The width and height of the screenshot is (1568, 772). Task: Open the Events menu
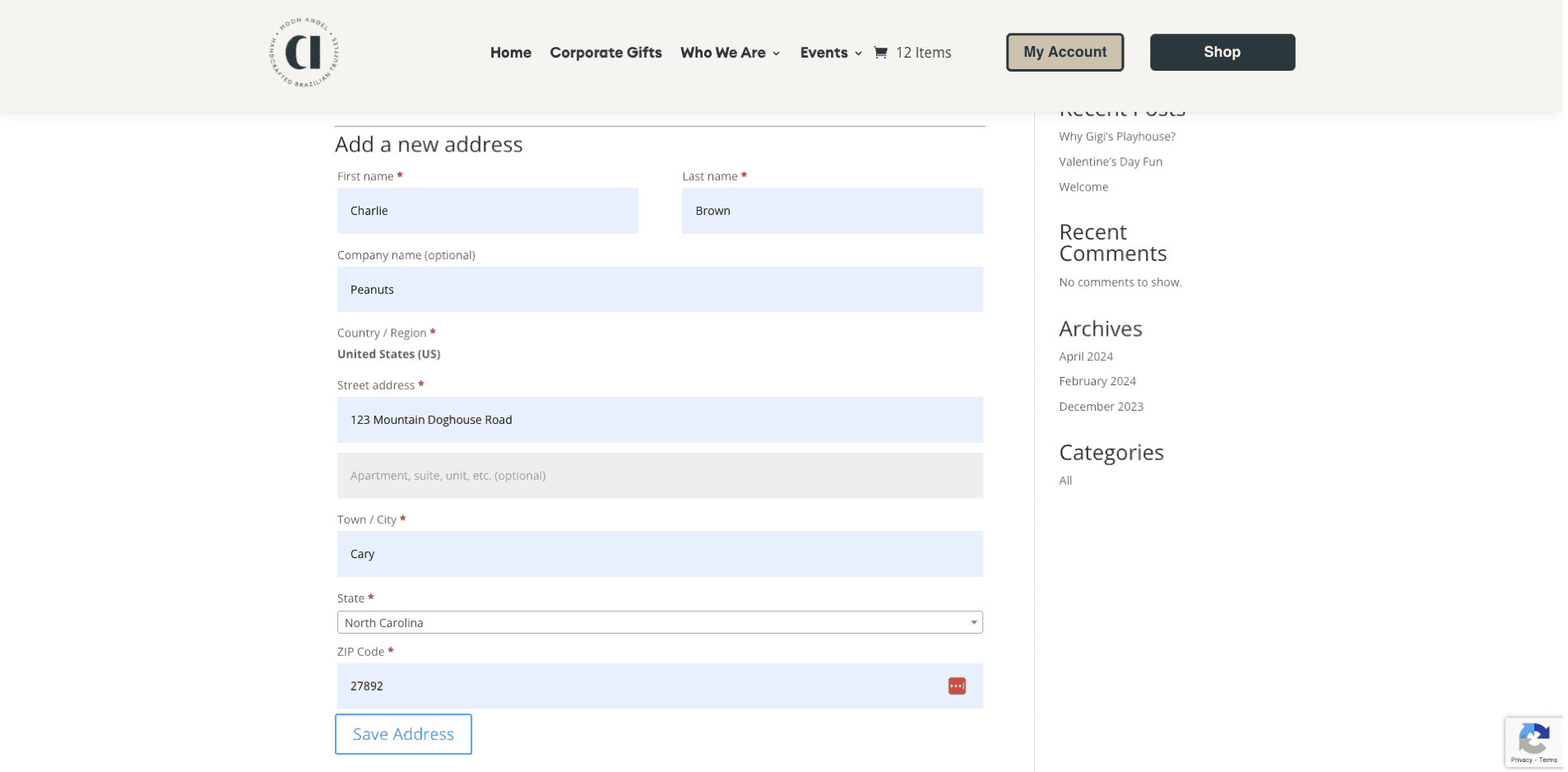coord(823,53)
